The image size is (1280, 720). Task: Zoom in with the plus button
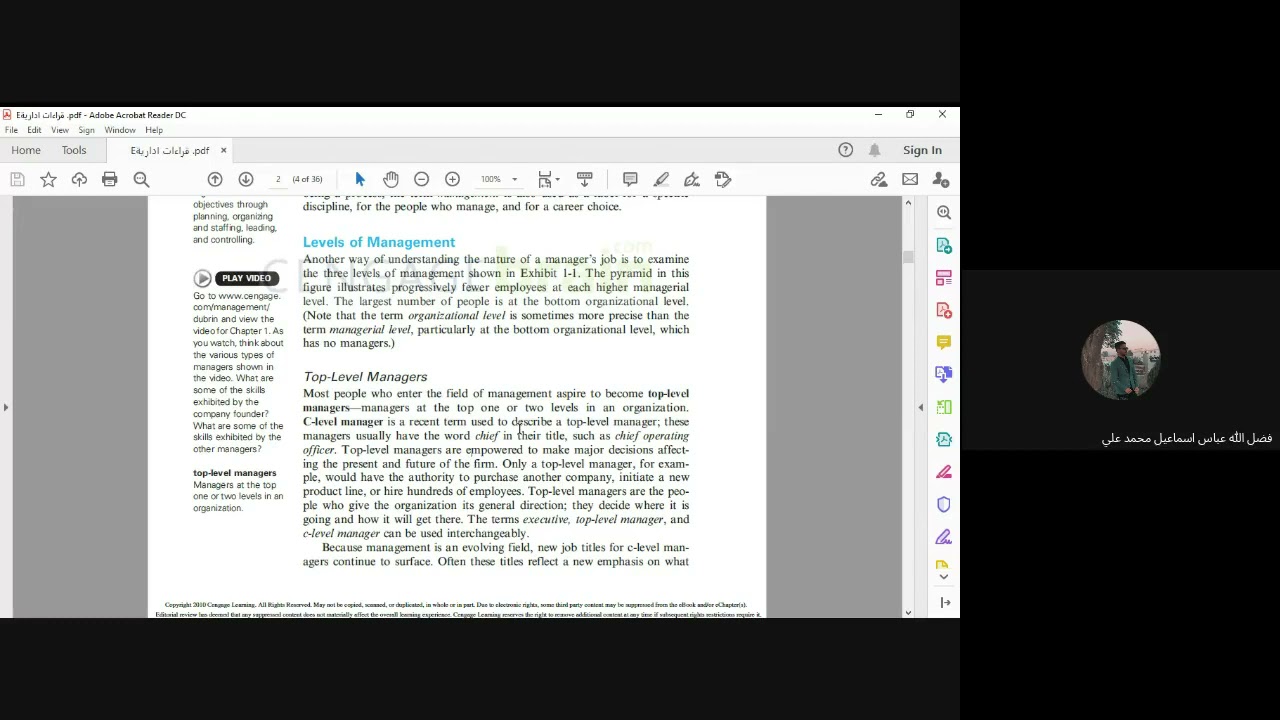[452, 179]
